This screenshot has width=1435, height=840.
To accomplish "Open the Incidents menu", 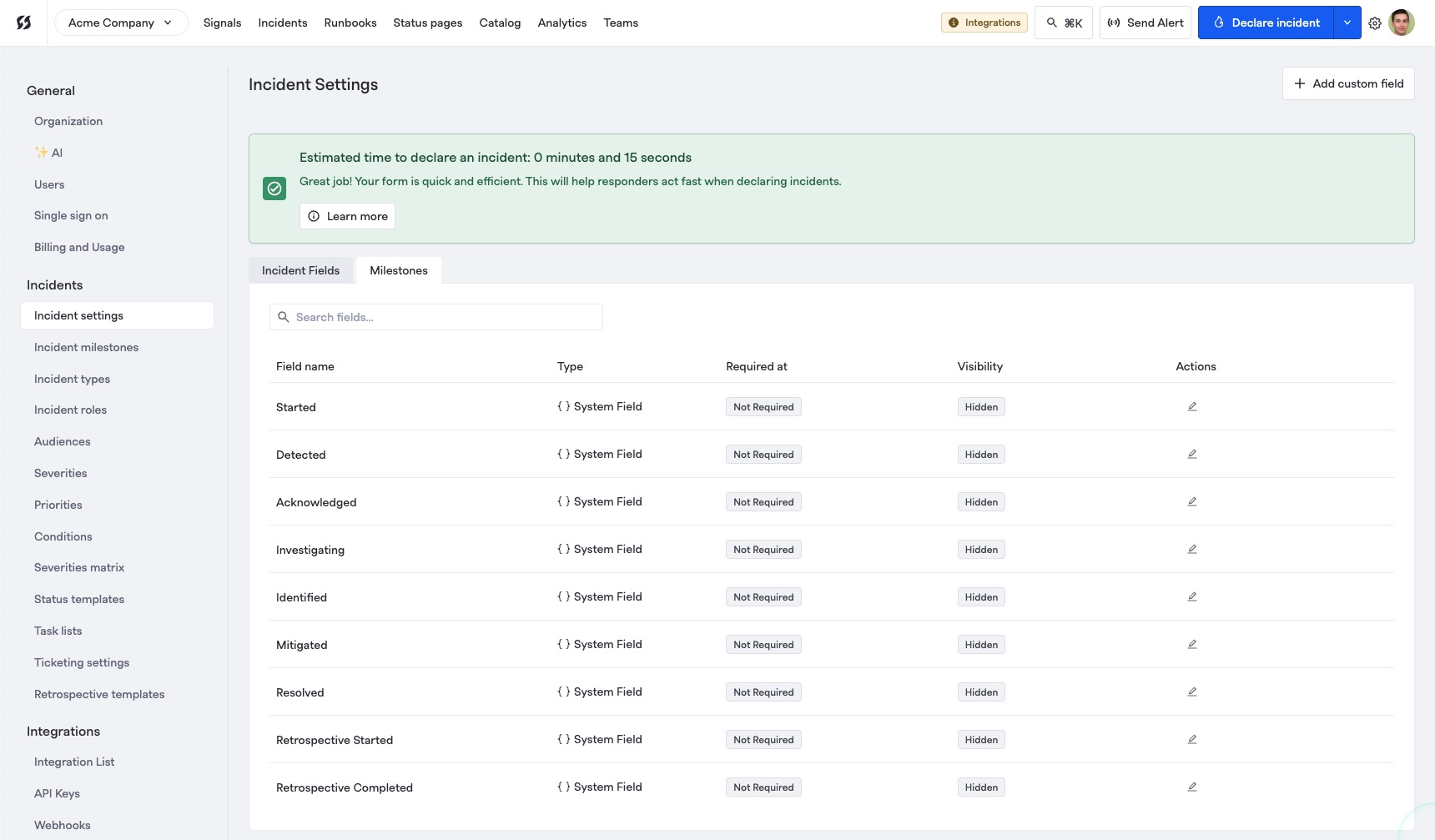I will pyautogui.click(x=283, y=23).
